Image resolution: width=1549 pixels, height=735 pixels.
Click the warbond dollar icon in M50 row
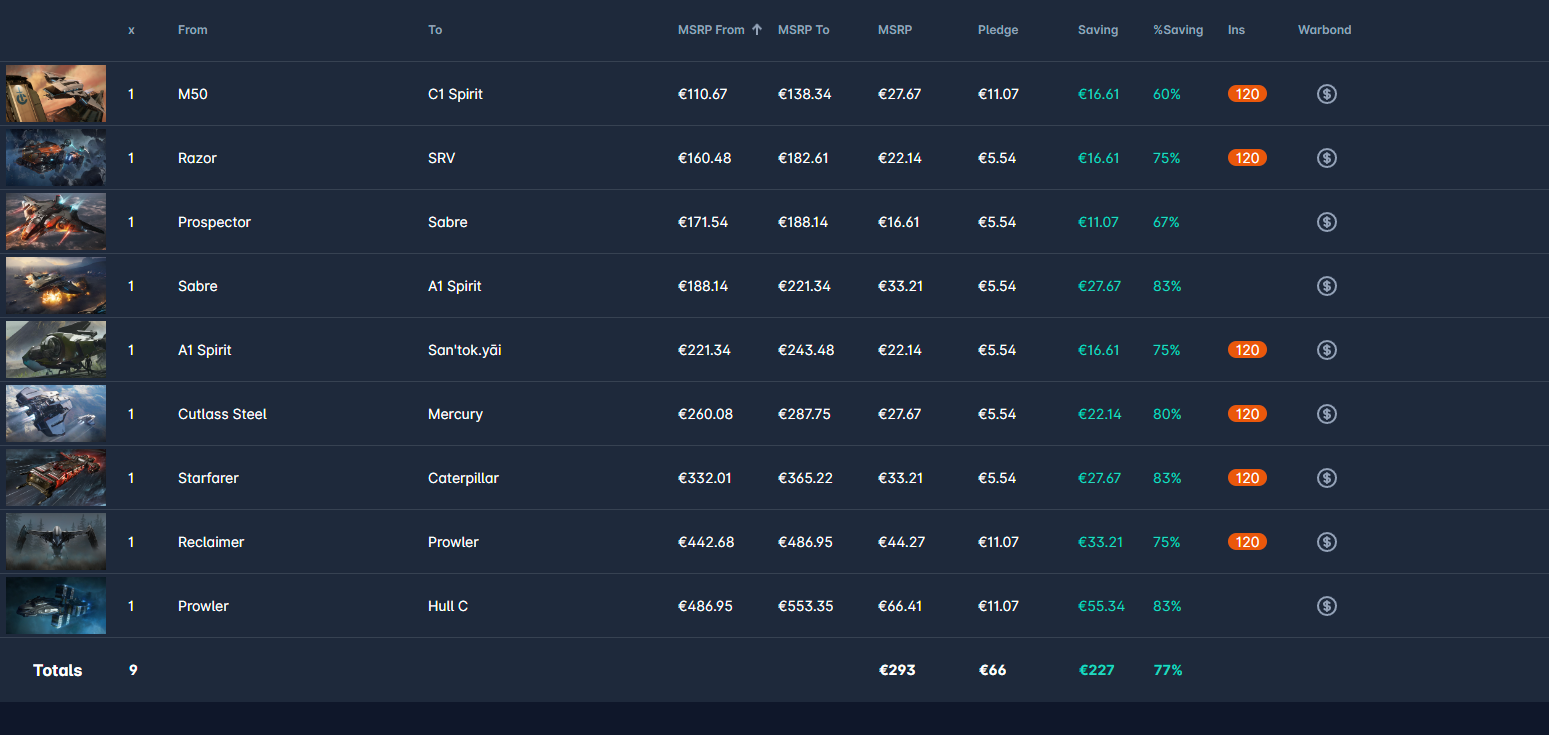pos(1326,94)
